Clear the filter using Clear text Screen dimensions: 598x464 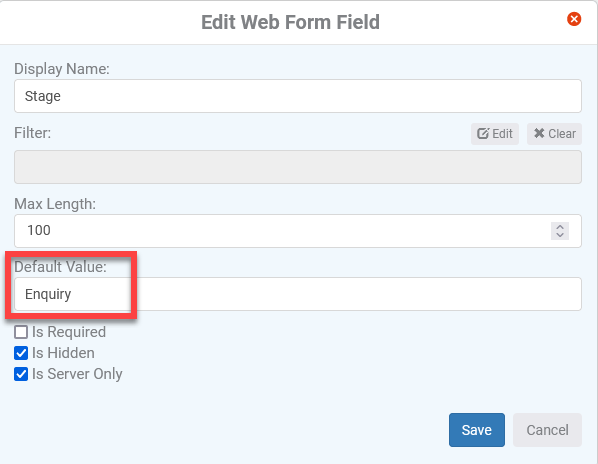[x=562, y=134]
